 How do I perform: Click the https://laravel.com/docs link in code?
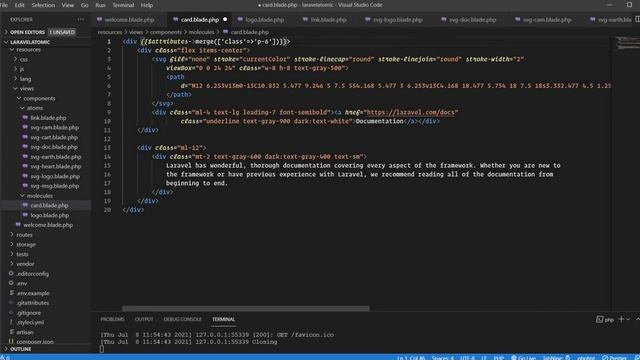[x=410, y=112]
